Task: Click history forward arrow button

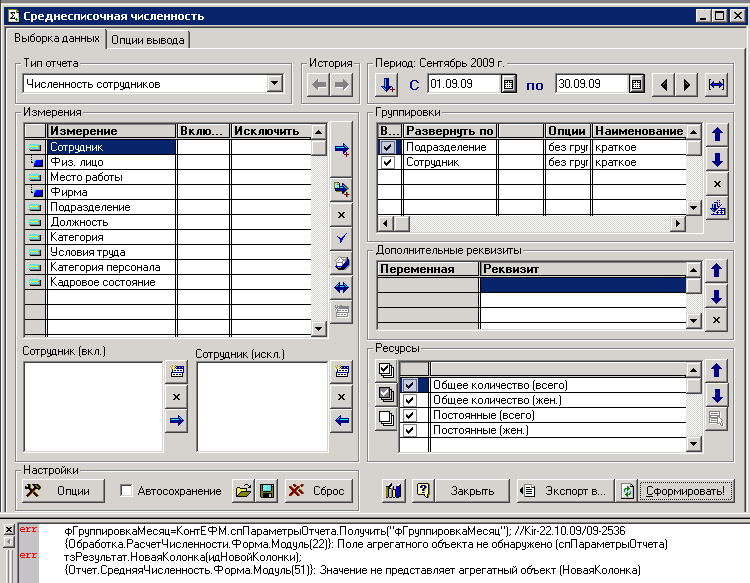Action: tap(341, 85)
